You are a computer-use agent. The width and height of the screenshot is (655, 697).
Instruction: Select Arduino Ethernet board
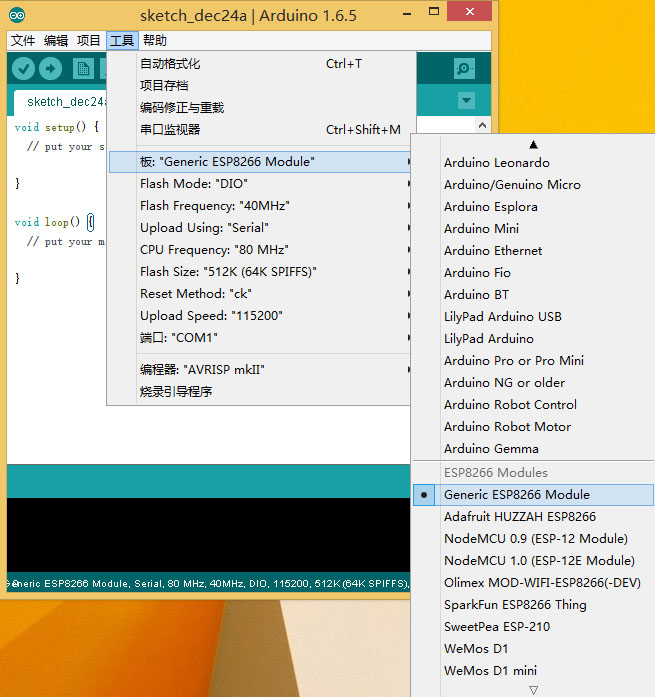(x=534, y=251)
